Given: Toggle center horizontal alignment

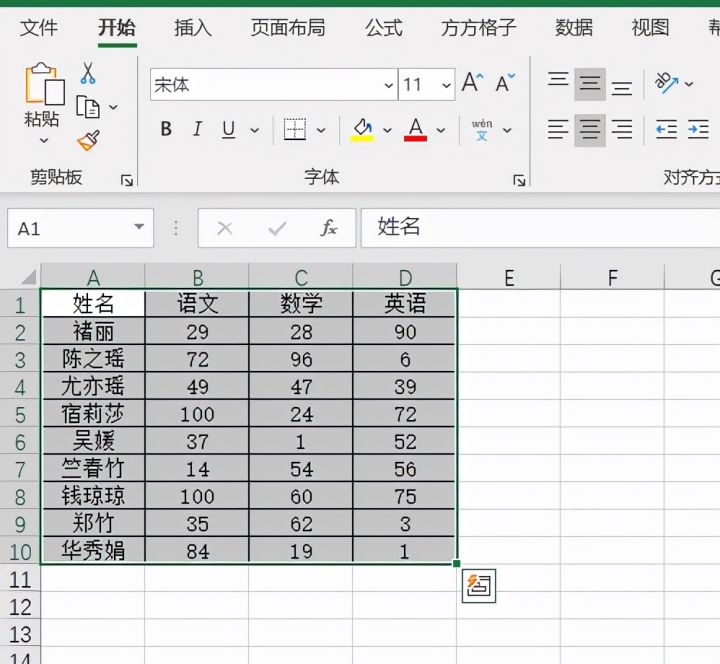Looking at the screenshot, I should 590,130.
